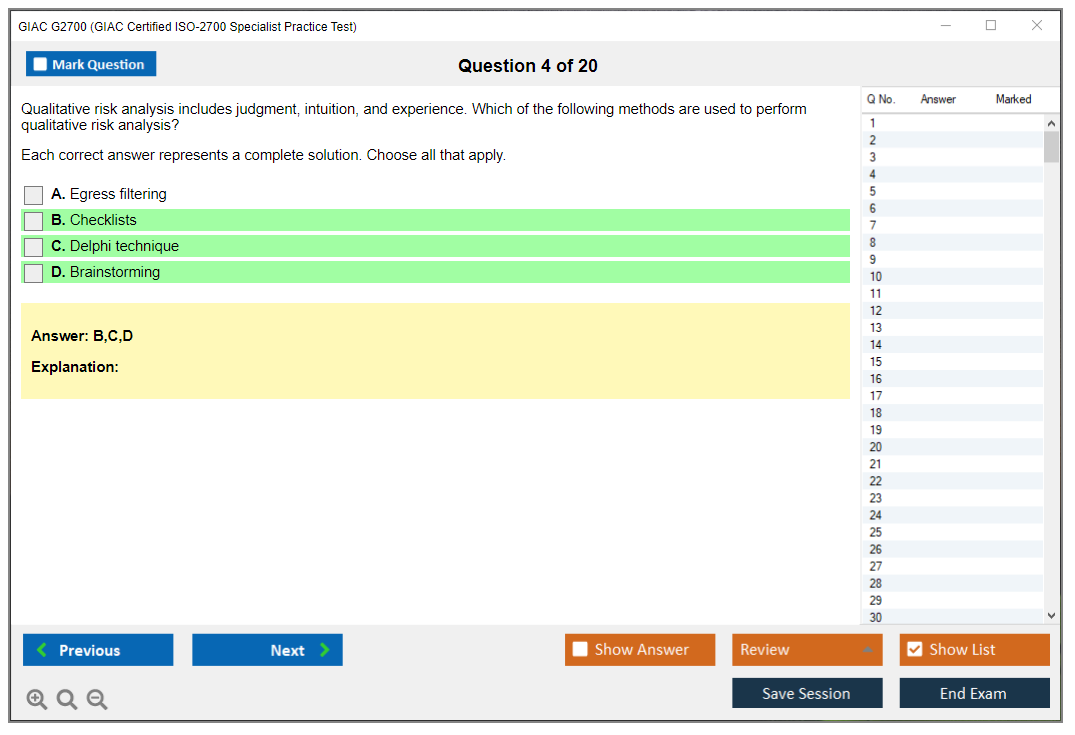Check answer option A Egress filtering
Image resolution: width=1075 pixels, height=735 pixels.
[x=33, y=195]
